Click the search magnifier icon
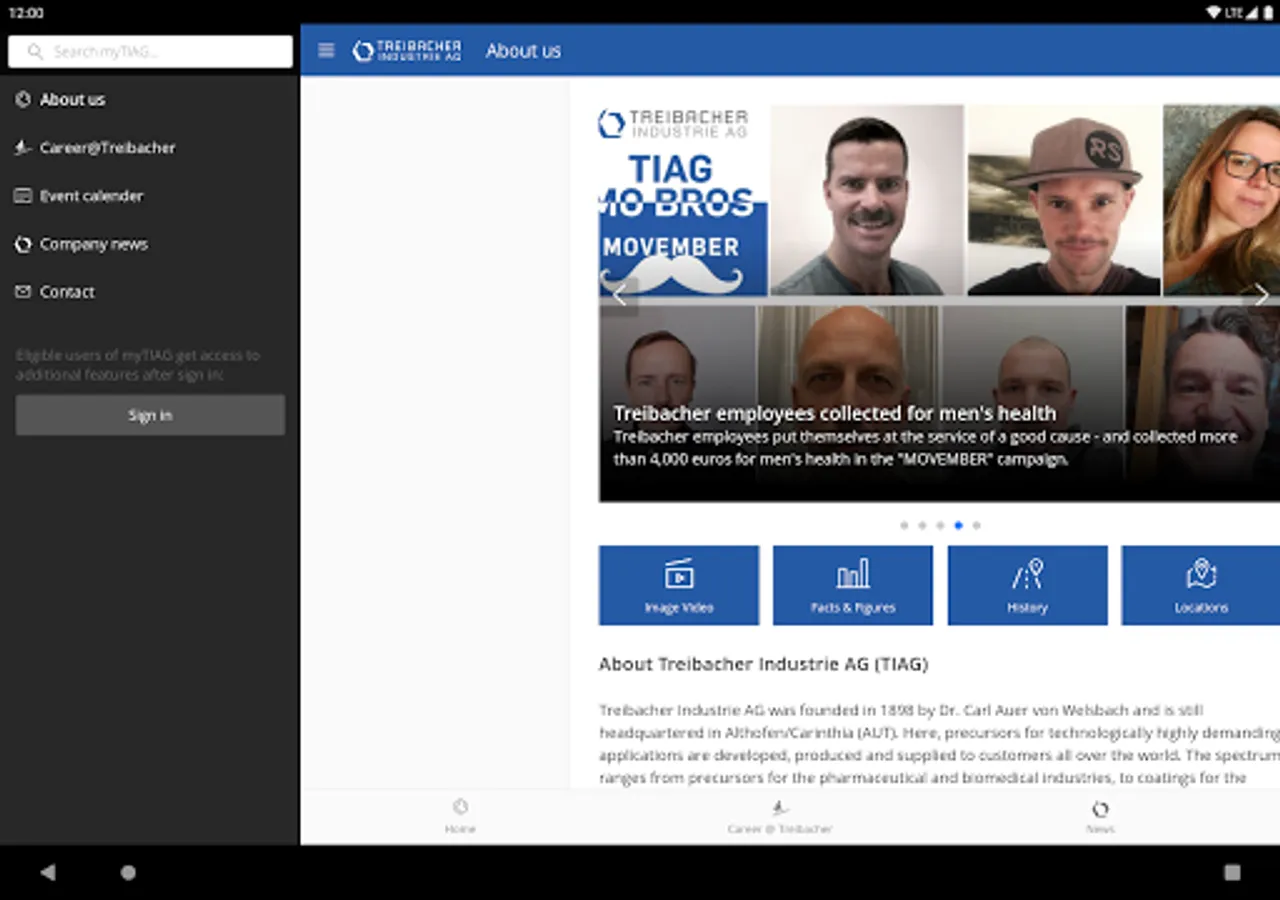Image resolution: width=1280 pixels, height=900 pixels. point(36,51)
